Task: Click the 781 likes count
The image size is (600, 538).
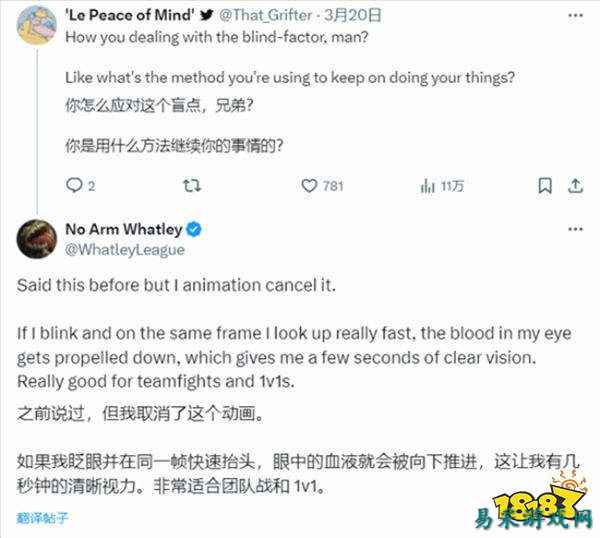Action: (333, 186)
